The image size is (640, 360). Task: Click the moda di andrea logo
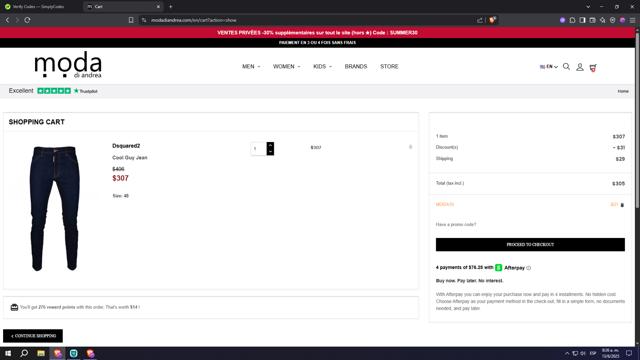[x=68, y=64]
